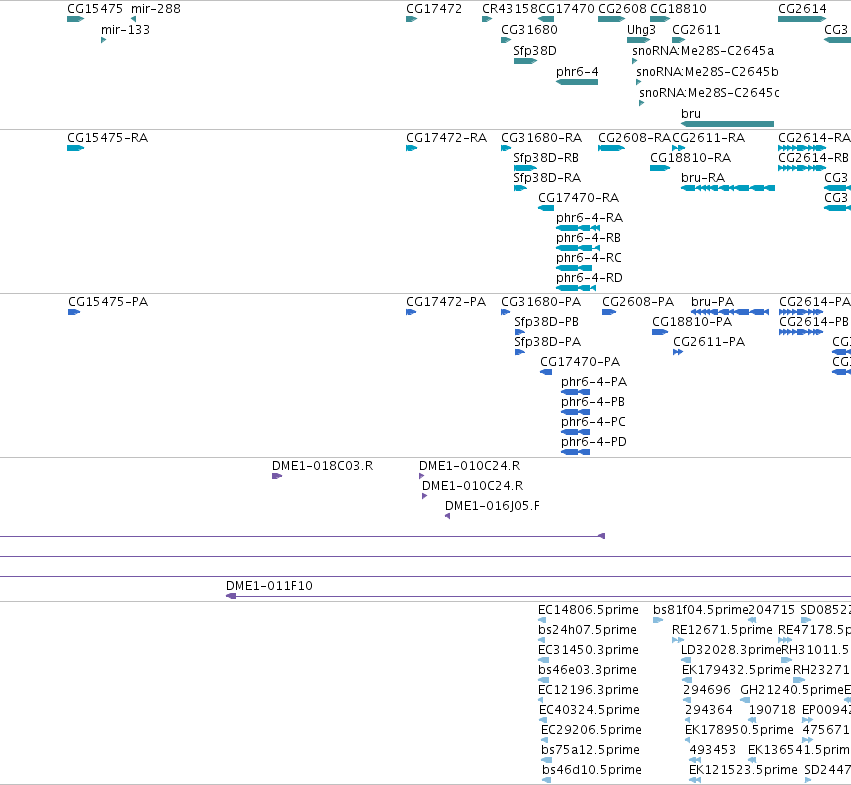Open the EC31450.3prime EST label
The image size is (851, 785).
588,650
